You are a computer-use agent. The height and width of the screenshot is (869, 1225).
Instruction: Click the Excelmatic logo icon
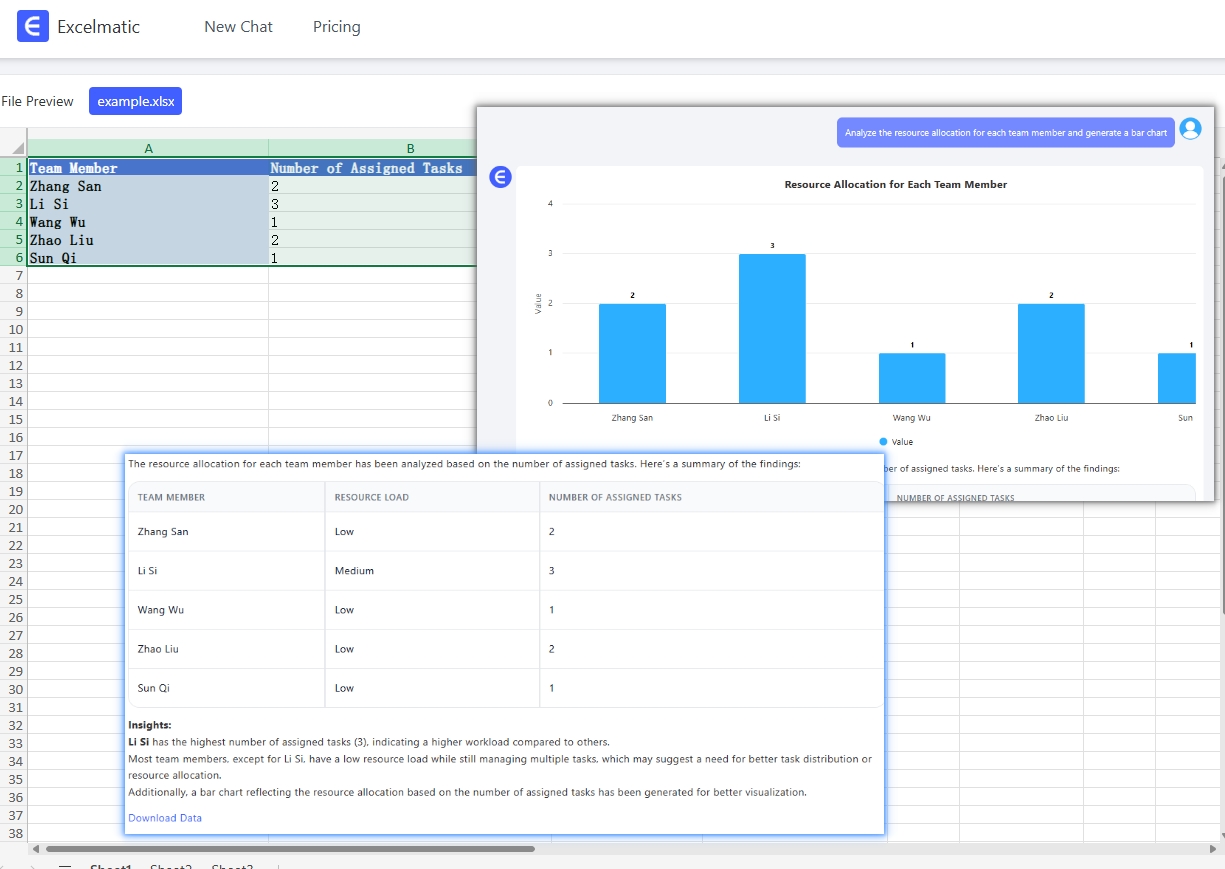point(33,27)
